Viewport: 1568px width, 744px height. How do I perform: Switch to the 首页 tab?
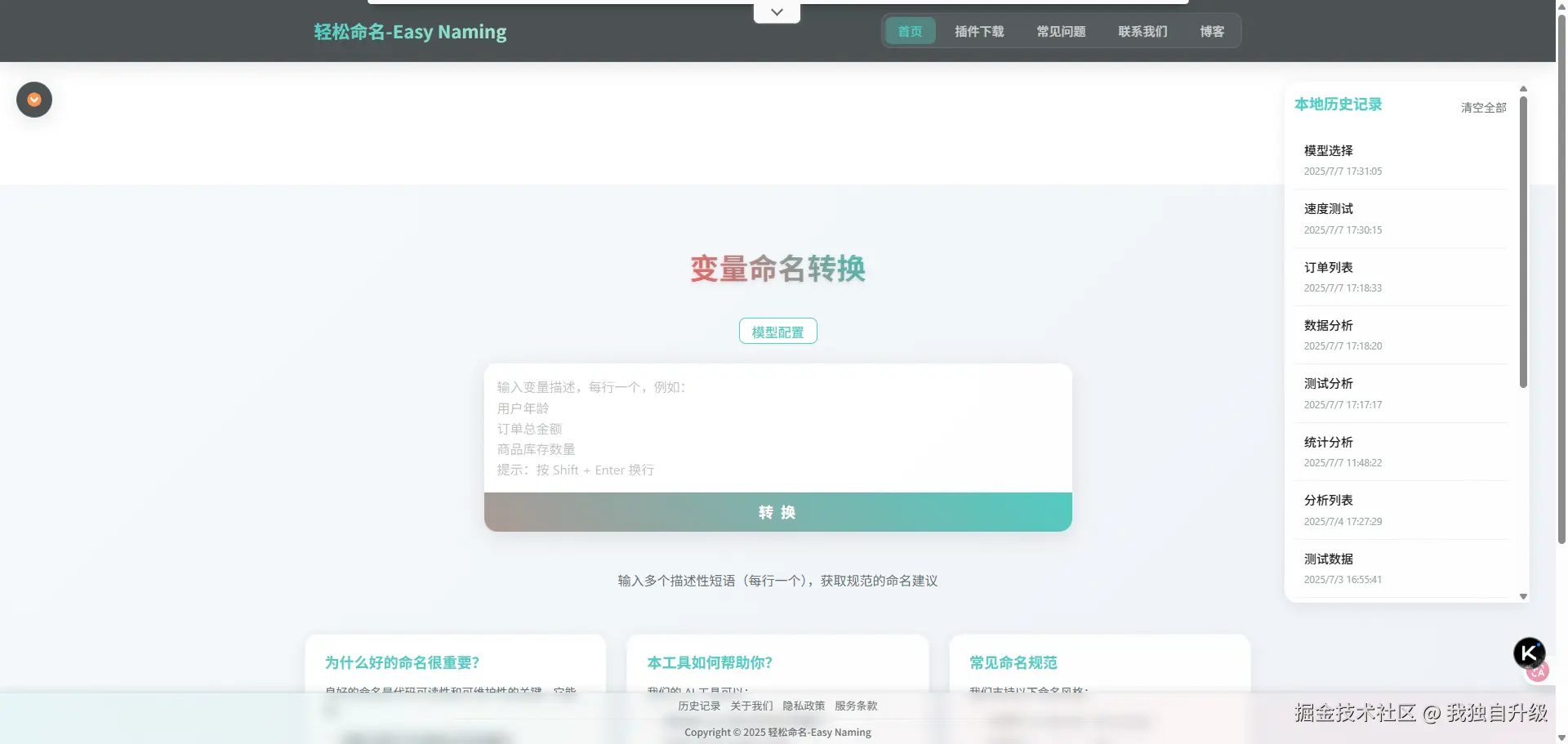point(909,31)
